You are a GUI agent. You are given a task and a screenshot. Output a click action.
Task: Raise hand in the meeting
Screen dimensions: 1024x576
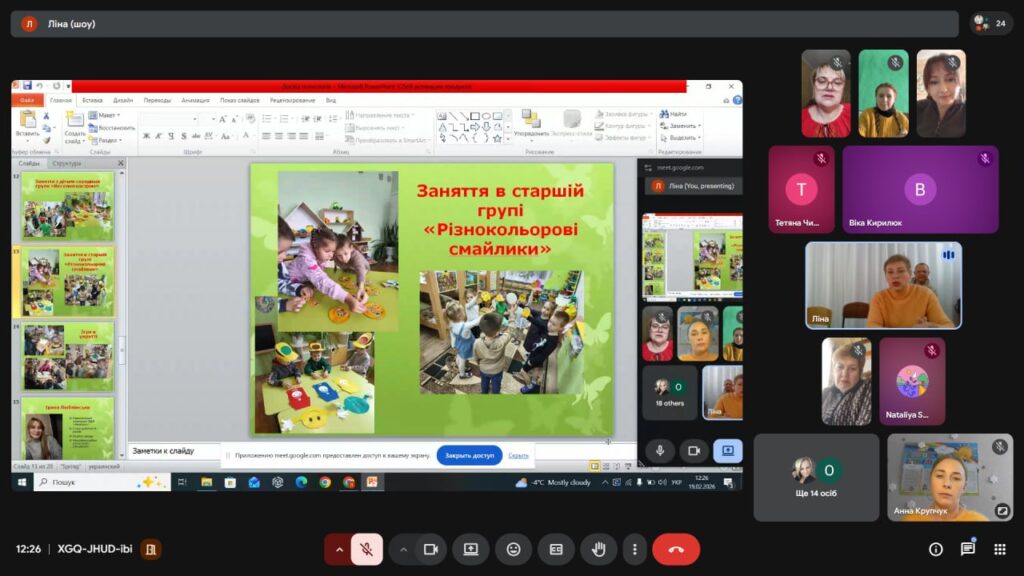(x=599, y=549)
